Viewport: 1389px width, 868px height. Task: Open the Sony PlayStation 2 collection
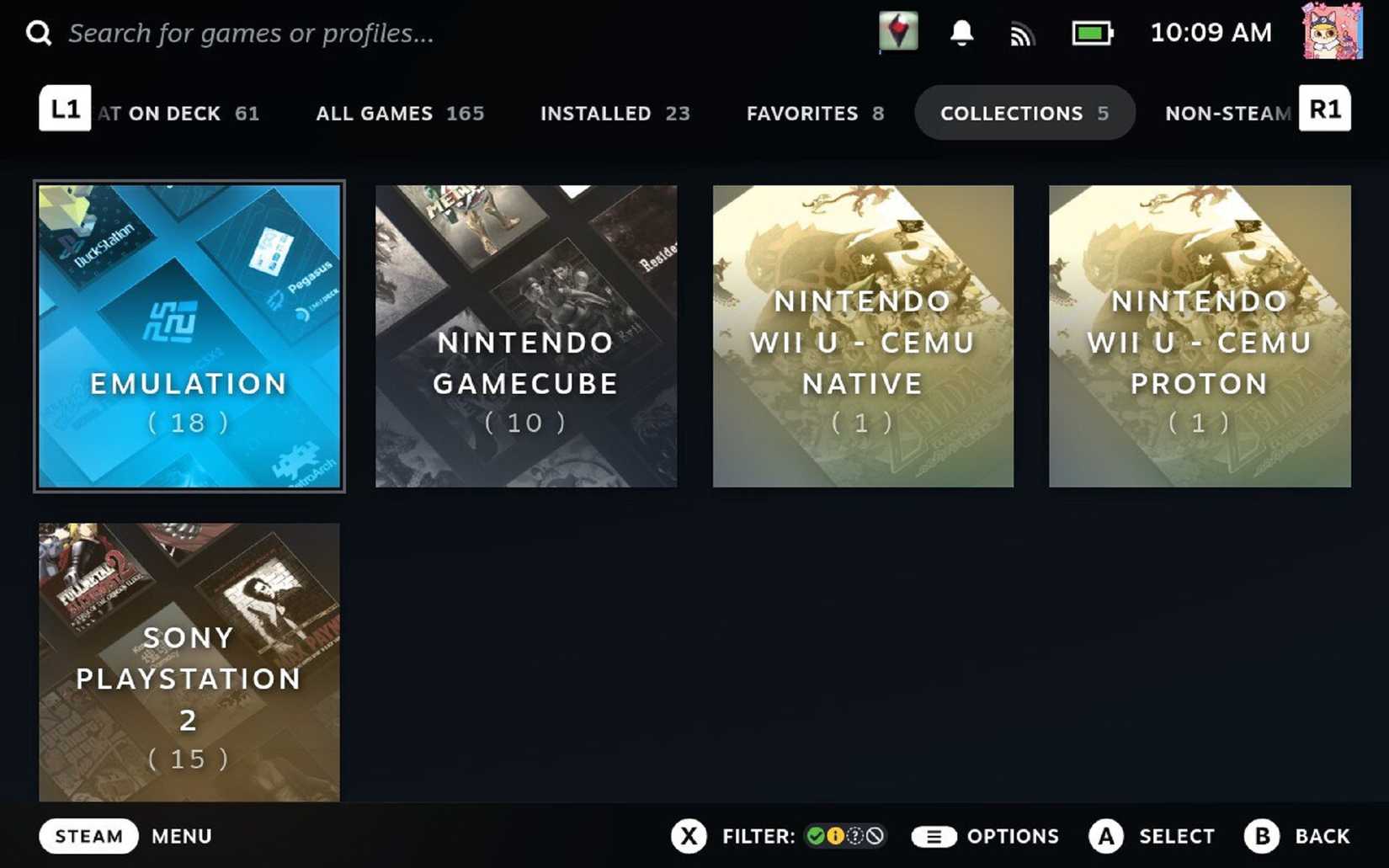click(189, 663)
